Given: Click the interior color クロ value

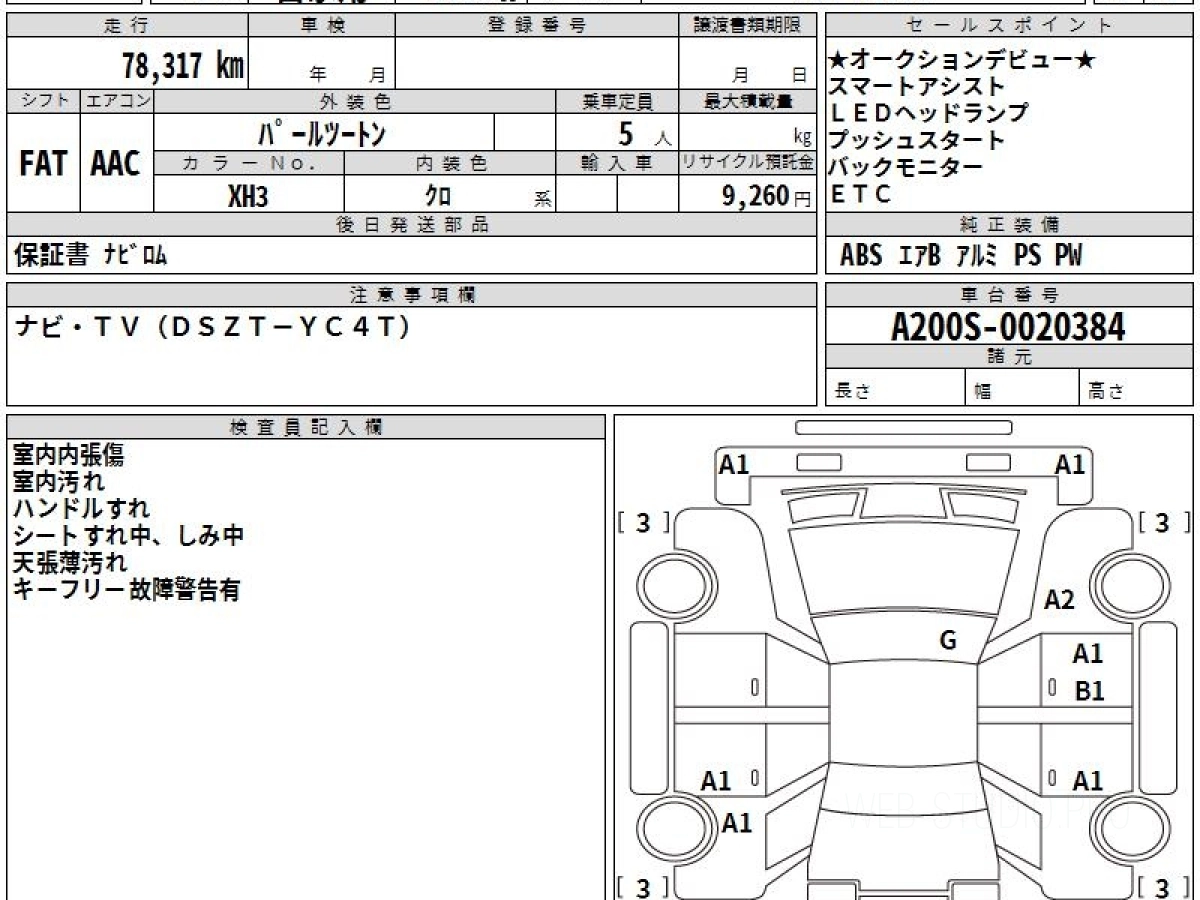Looking at the screenshot, I should coord(437,196).
